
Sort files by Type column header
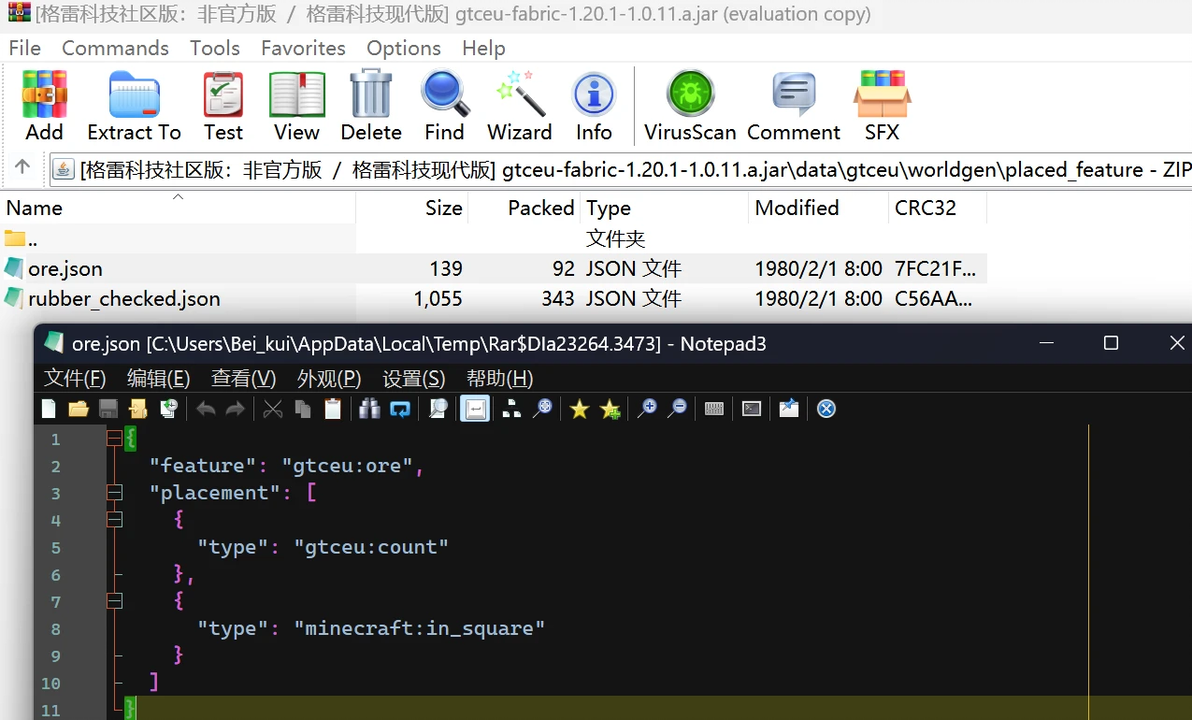(x=664, y=208)
